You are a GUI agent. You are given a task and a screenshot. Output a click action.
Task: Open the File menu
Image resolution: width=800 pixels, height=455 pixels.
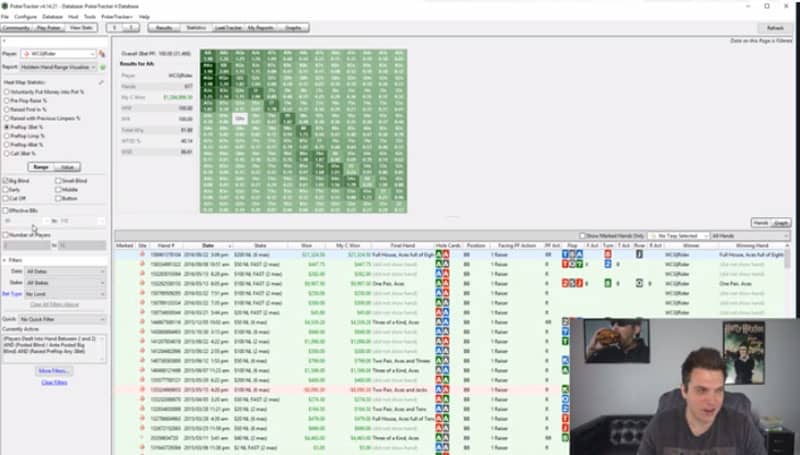pos(5,17)
